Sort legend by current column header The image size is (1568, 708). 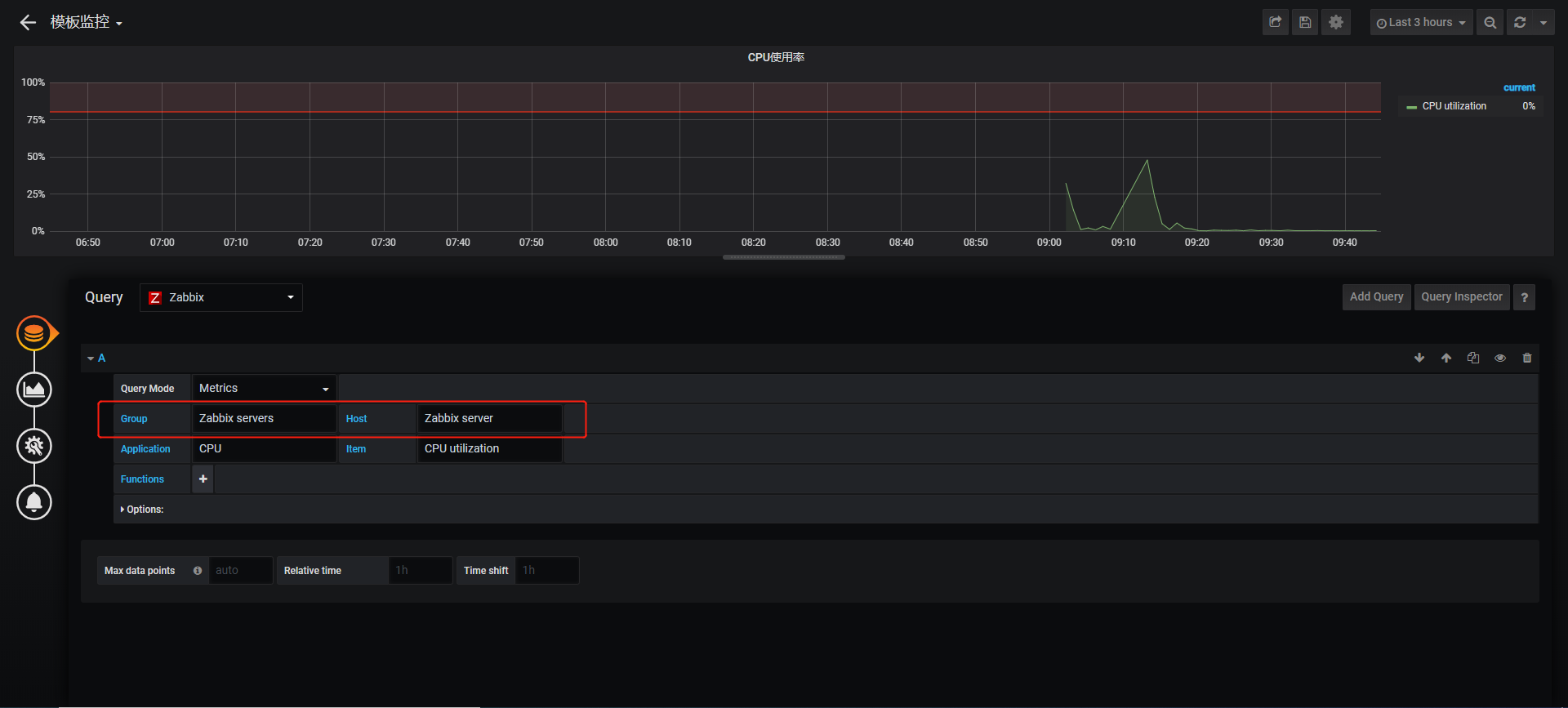point(1519,87)
